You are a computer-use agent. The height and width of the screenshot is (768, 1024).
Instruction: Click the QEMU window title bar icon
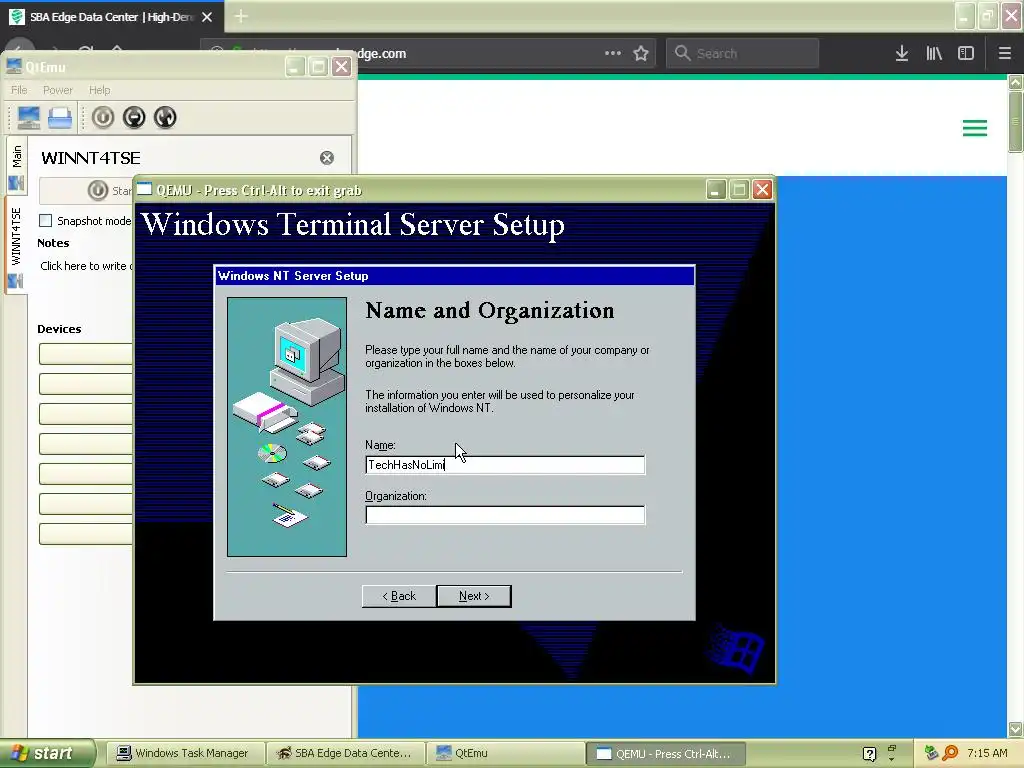coord(144,190)
